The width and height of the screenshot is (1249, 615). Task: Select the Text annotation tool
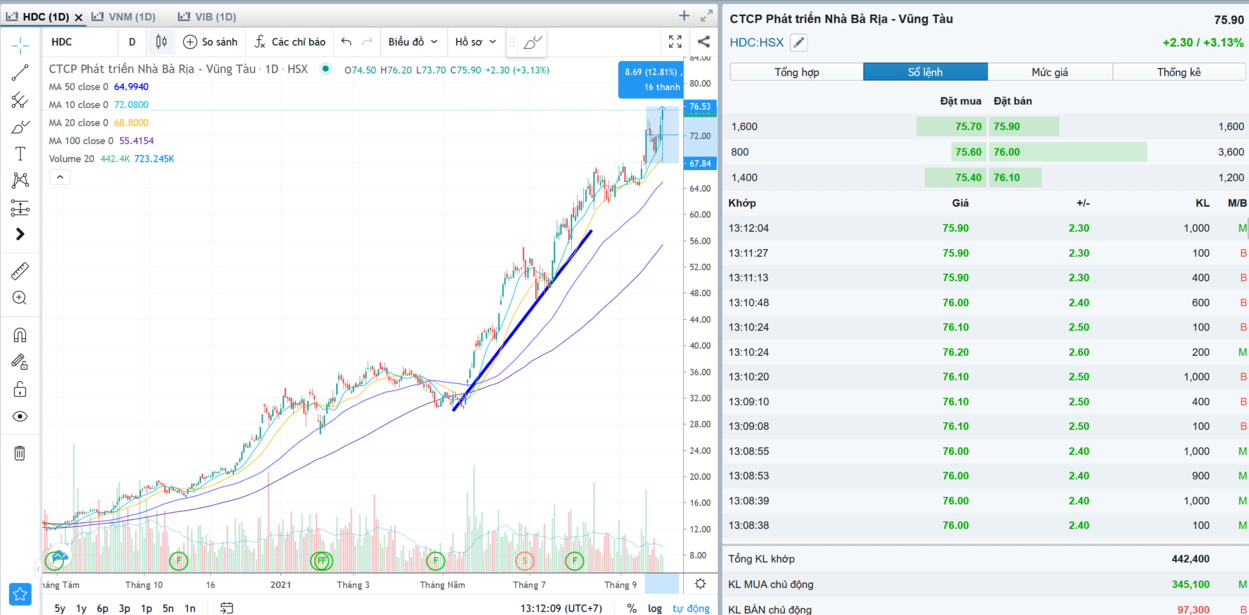(20, 154)
